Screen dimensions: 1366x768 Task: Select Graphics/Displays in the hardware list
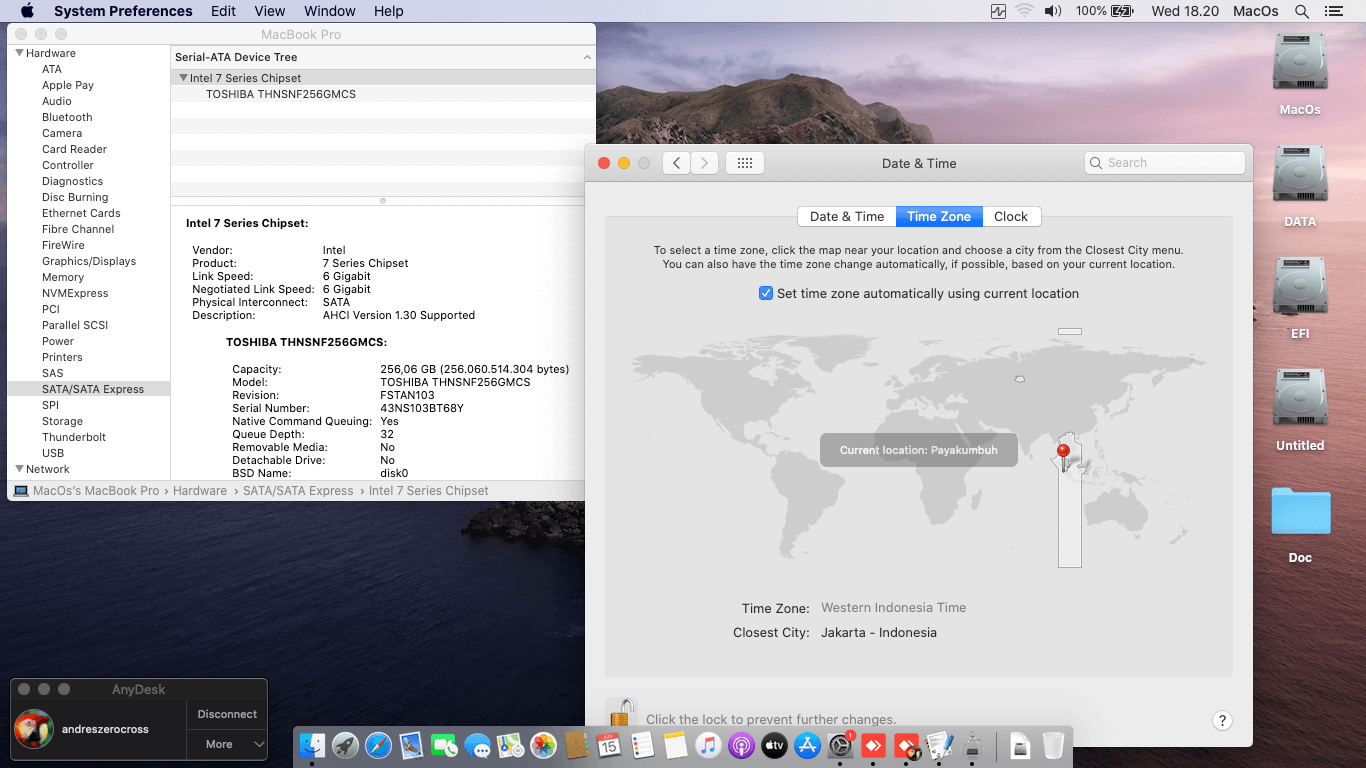89,261
